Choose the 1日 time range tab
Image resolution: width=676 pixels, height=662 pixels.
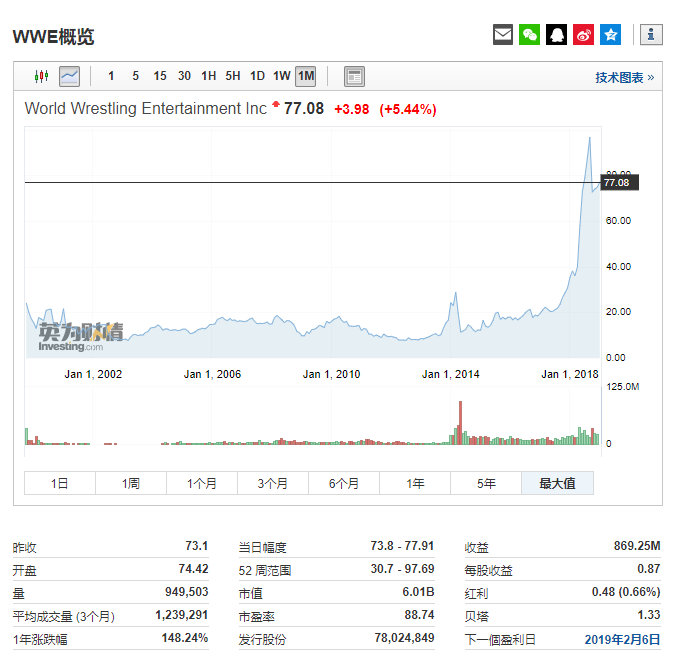(x=60, y=483)
